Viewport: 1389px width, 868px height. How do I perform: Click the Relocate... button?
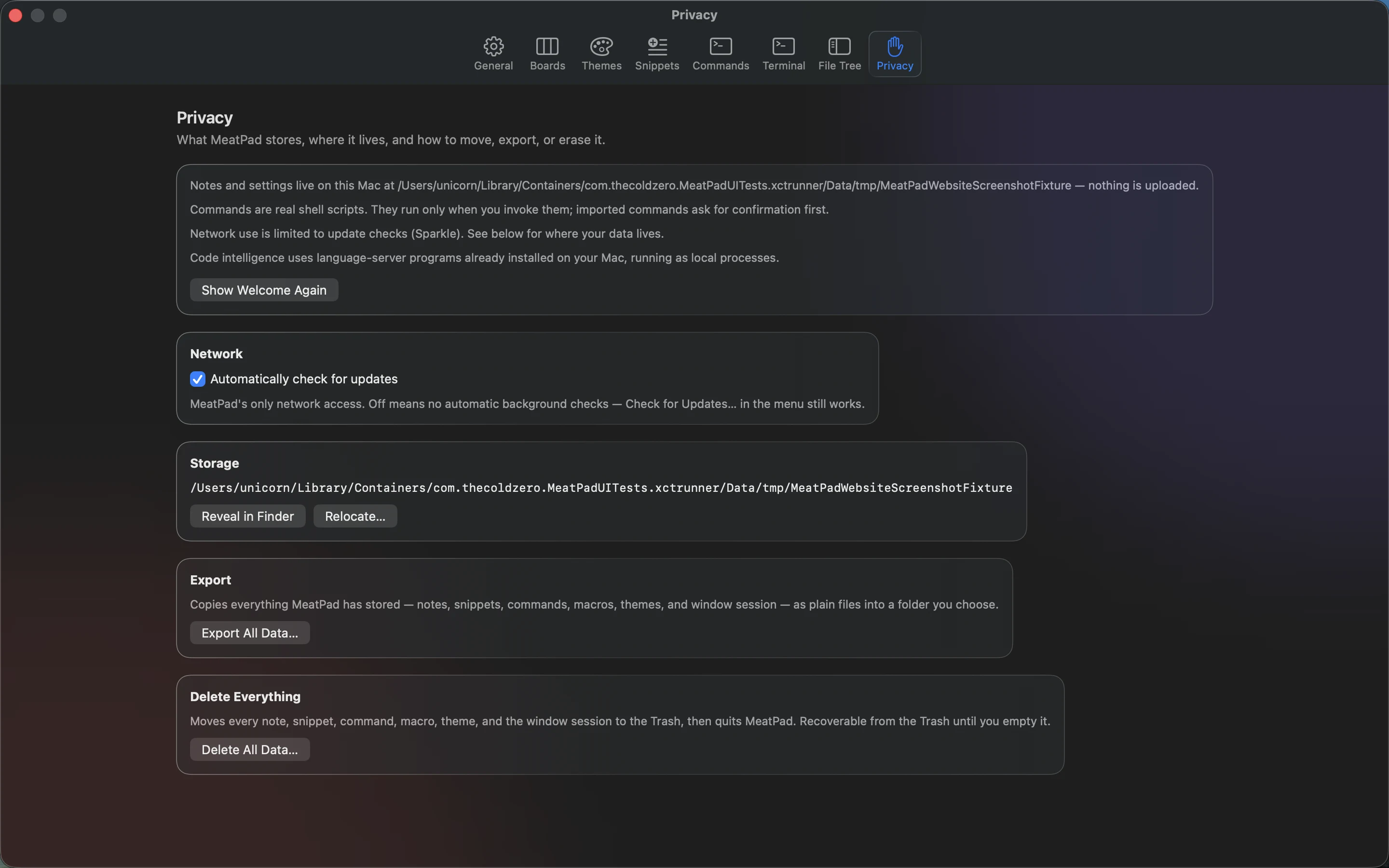pyautogui.click(x=354, y=516)
